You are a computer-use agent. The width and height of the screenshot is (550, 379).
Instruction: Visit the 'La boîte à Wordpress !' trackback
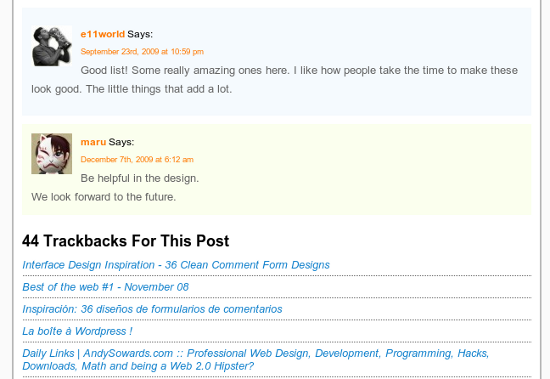[x=78, y=331]
